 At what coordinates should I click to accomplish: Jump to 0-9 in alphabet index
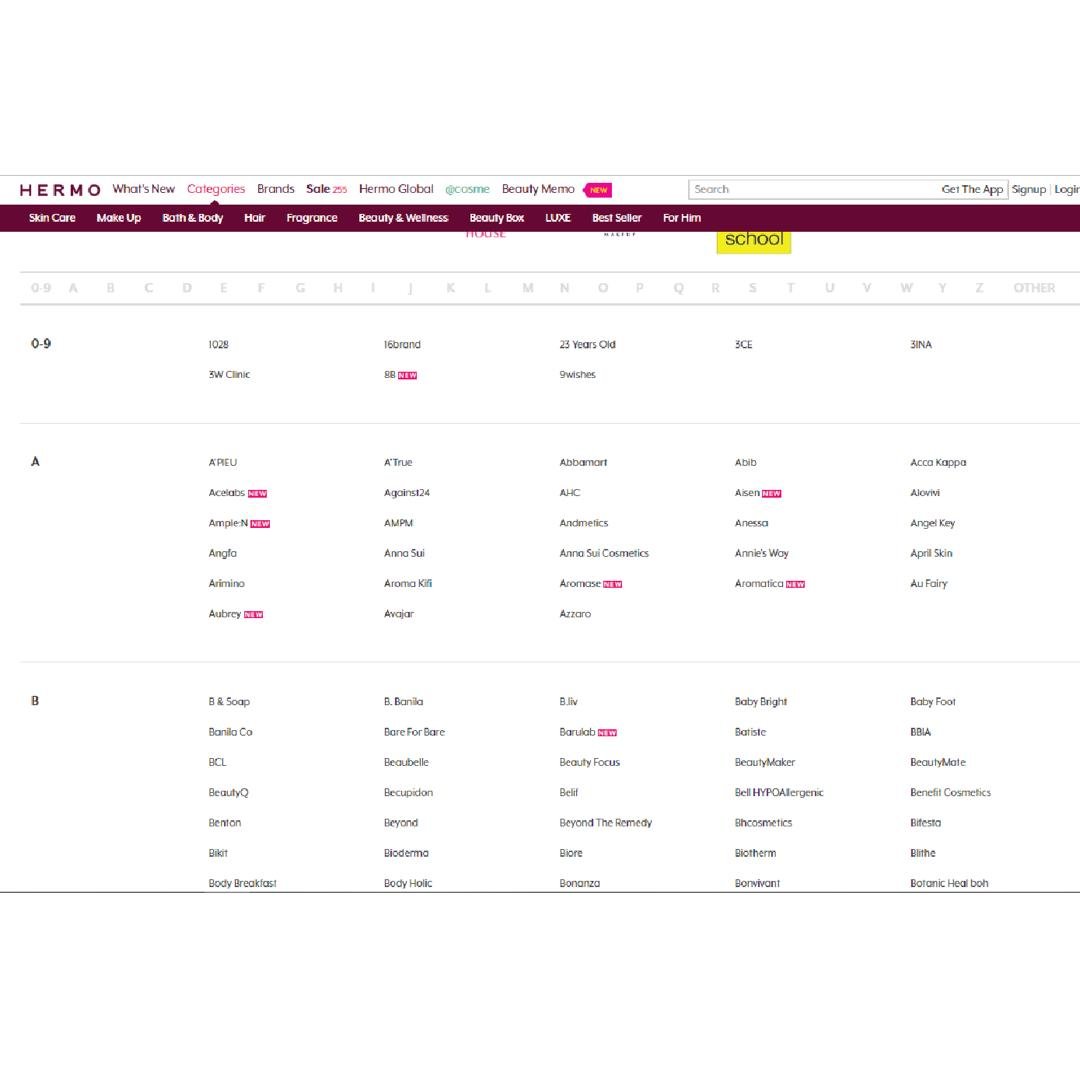click(41, 288)
